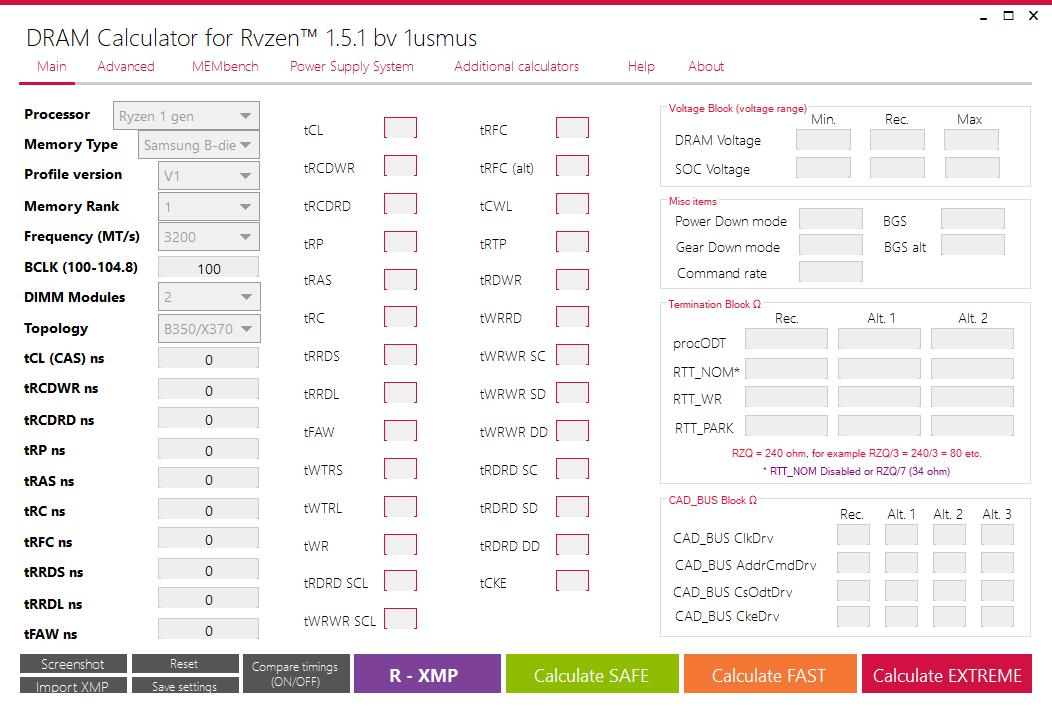Open the Frequency (MT/s) dropdown
1052x712 pixels.
point(209,237)
